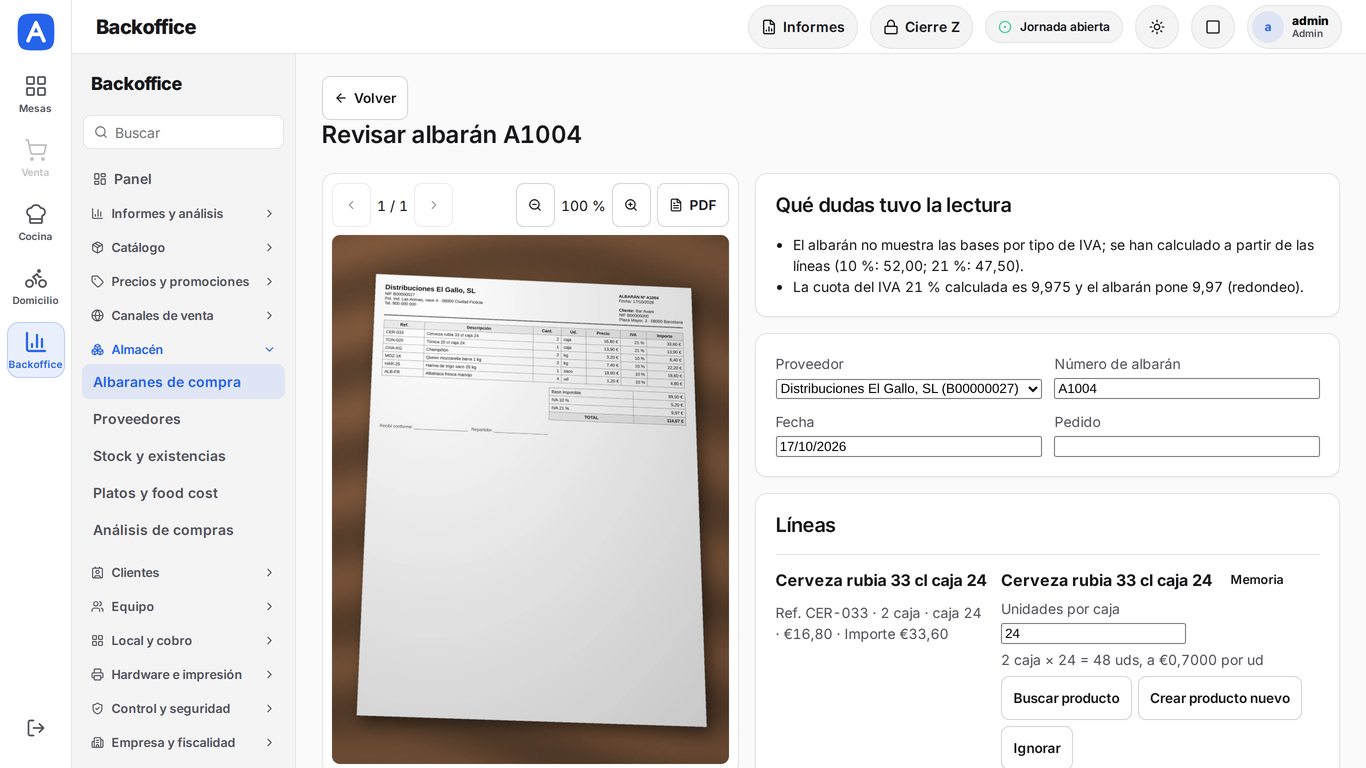
Task: Expand the Clientes section
Action: coord(183,572)
